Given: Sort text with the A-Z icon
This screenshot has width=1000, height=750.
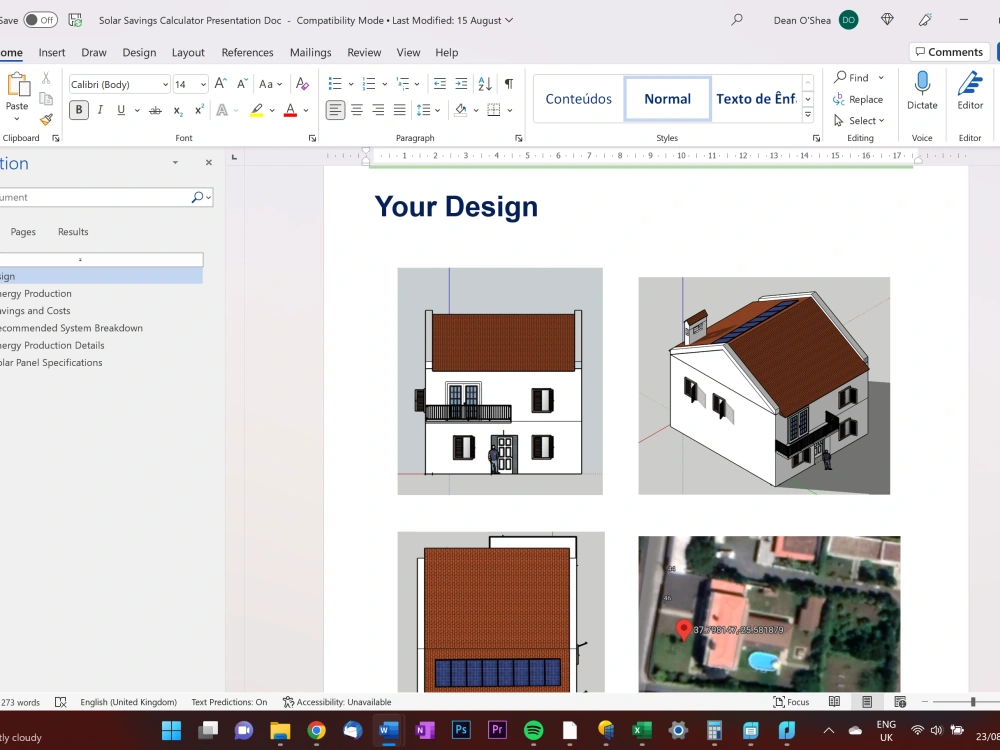Looking at the screenshot, I should [484, 84].
